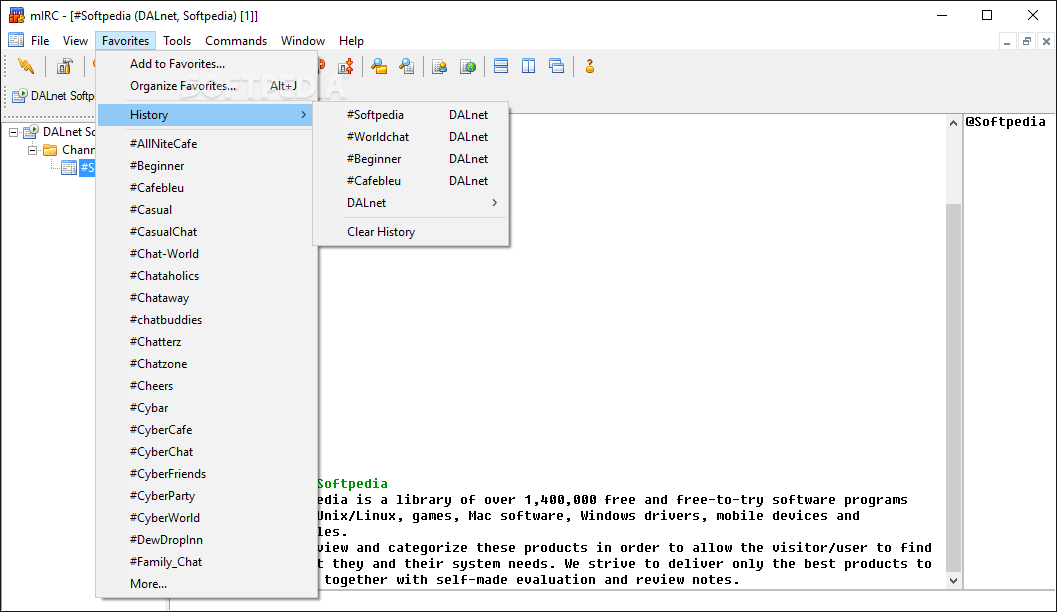The width and height of the screenshot is (1057, 612).
Task: Open the Notify List toolbar icon
Action: point(440,66)
